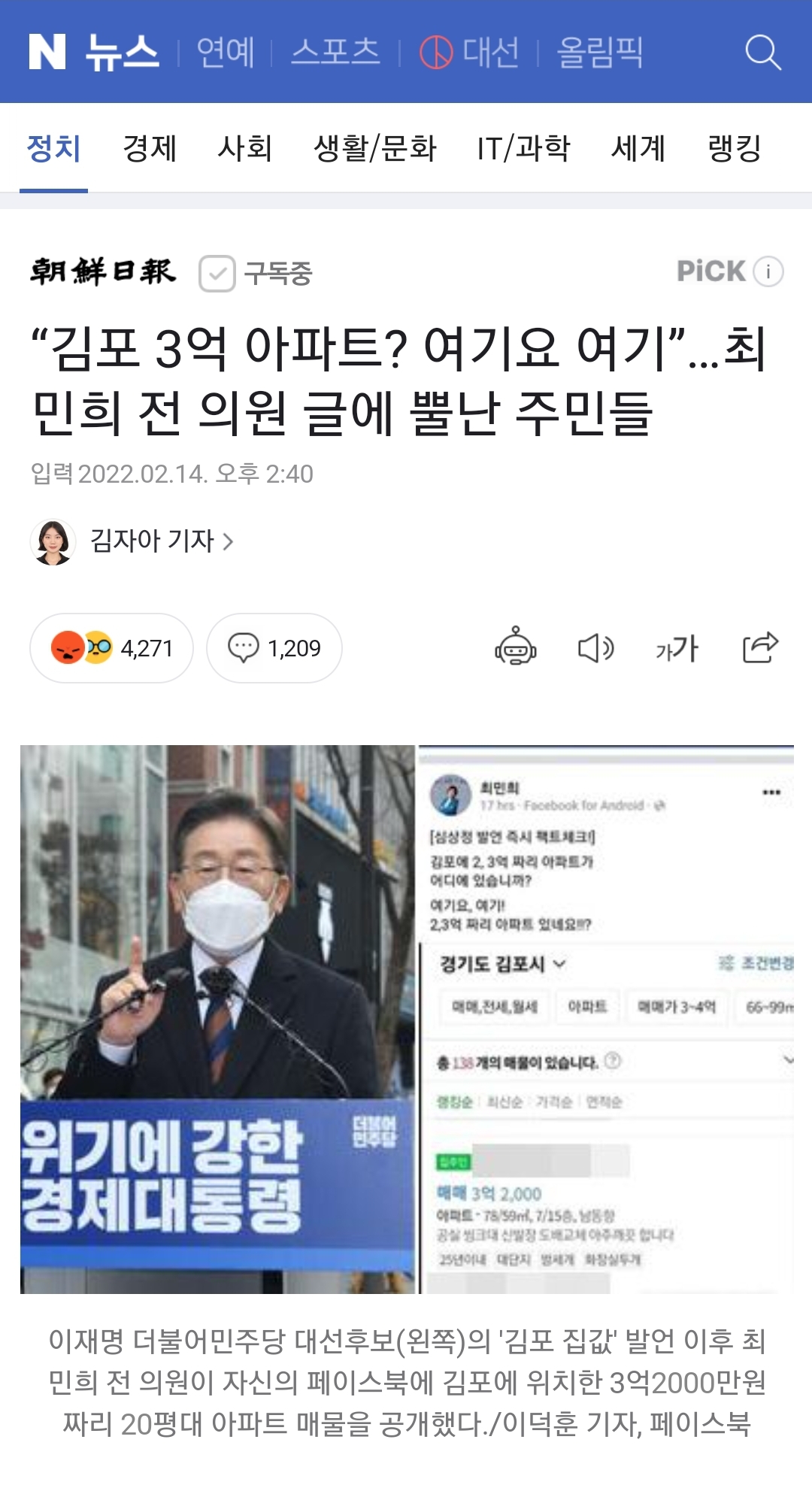Play article audio with speaker icon
The image size is (812, 1491).
click(596, 647)
